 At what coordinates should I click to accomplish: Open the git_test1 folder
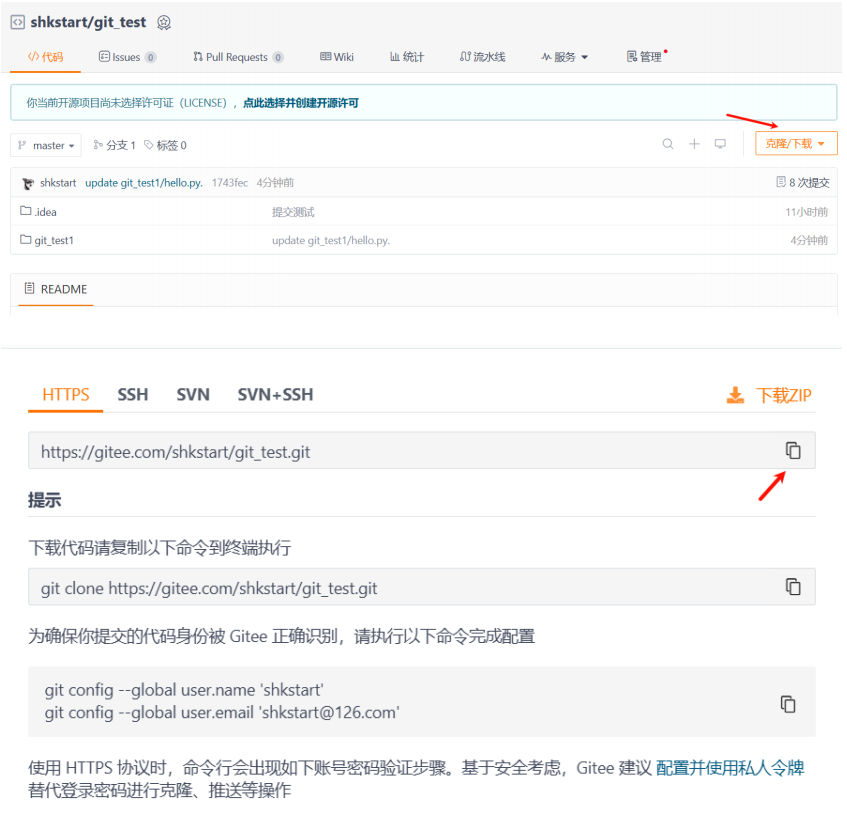click(47, 240)
